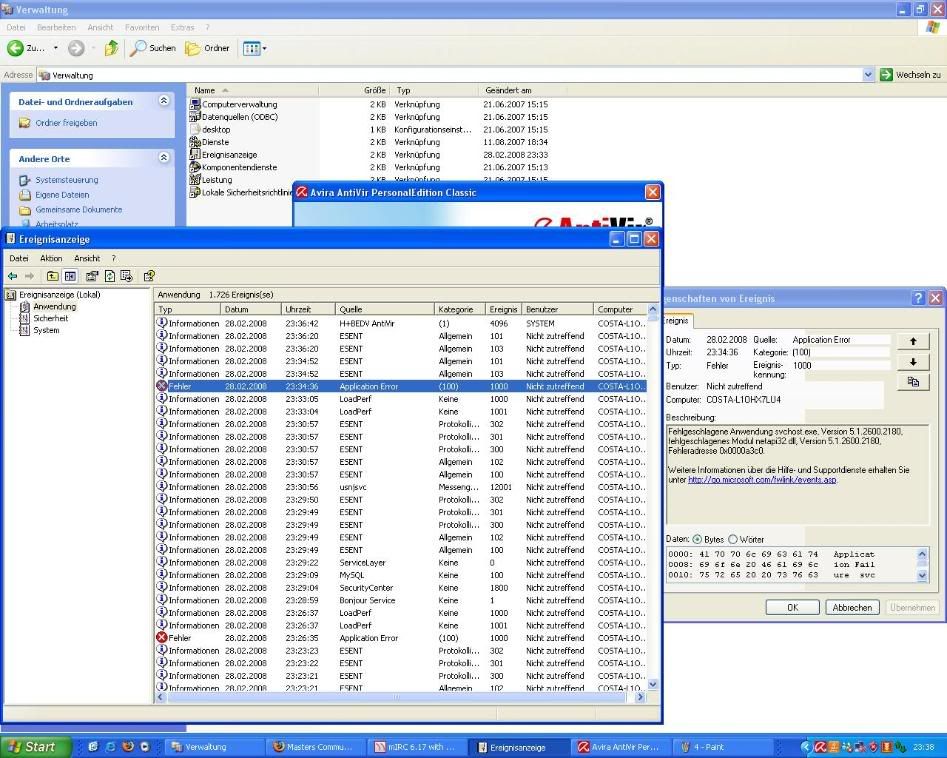Viewport: 947px width, 758px height.
Task: Click previous event up-arrow in event properties
Action: (x=913, y=341)
